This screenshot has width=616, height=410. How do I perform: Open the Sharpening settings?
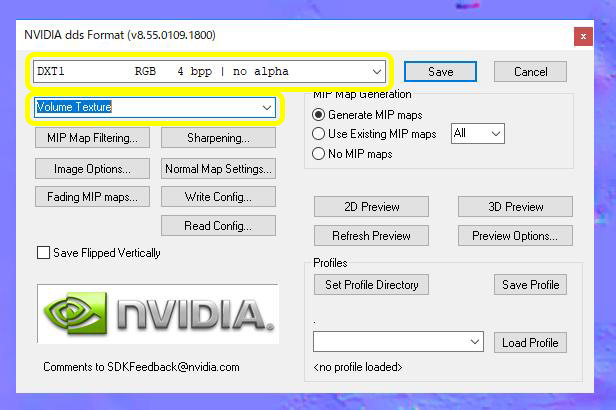218,138
